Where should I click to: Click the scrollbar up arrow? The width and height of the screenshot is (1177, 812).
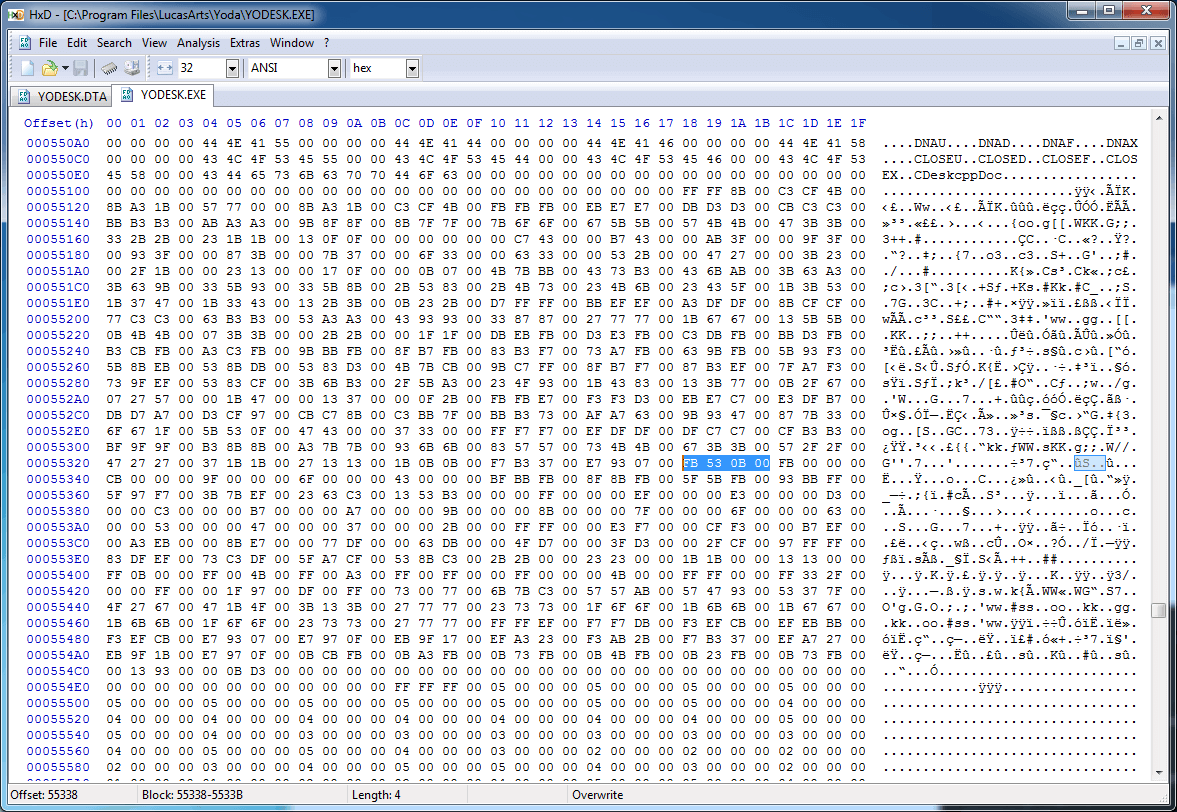(x=1158, y=116)
